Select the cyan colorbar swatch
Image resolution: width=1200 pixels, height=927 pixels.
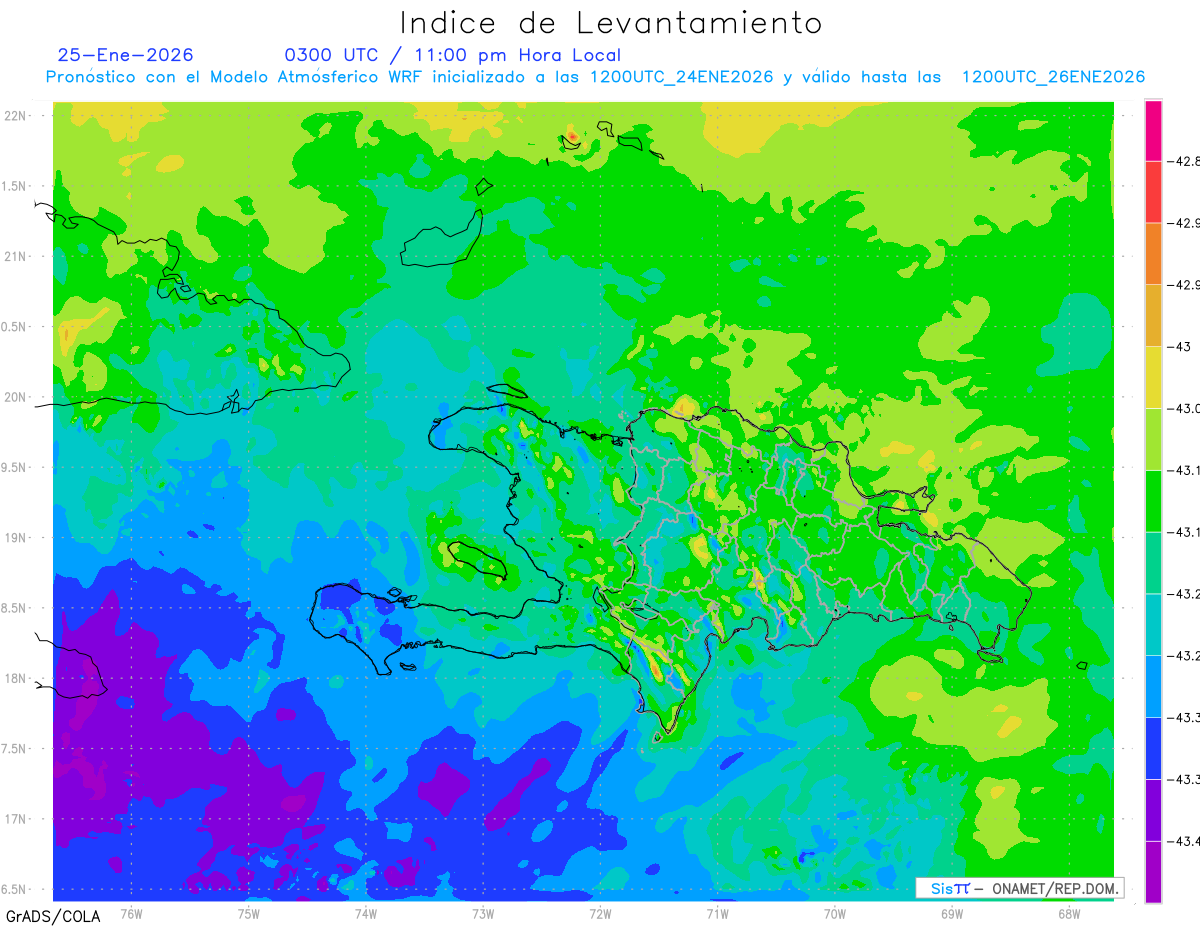(1153, 625)
